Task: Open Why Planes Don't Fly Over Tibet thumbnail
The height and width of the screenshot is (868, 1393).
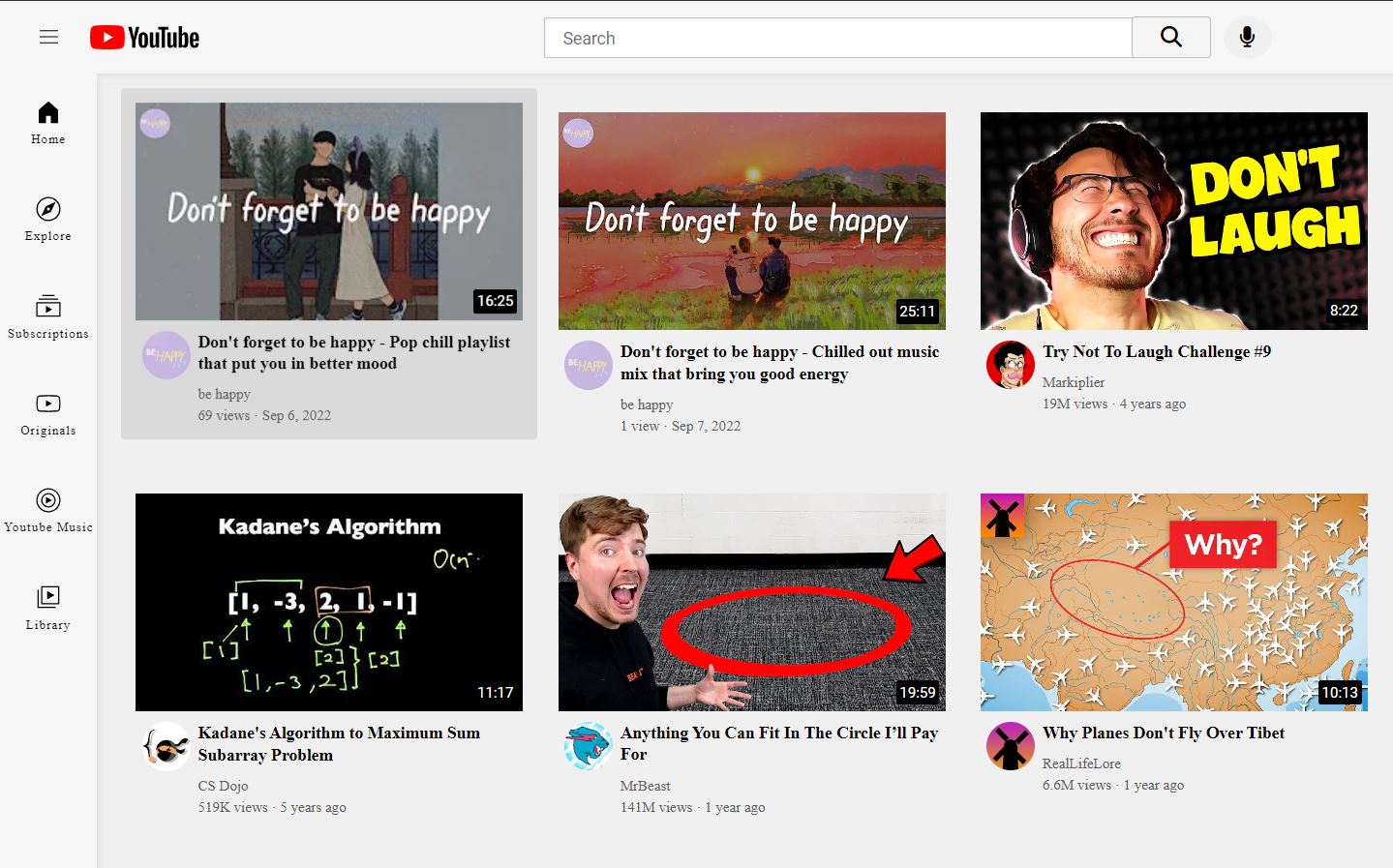Action: click(1173, 602)
